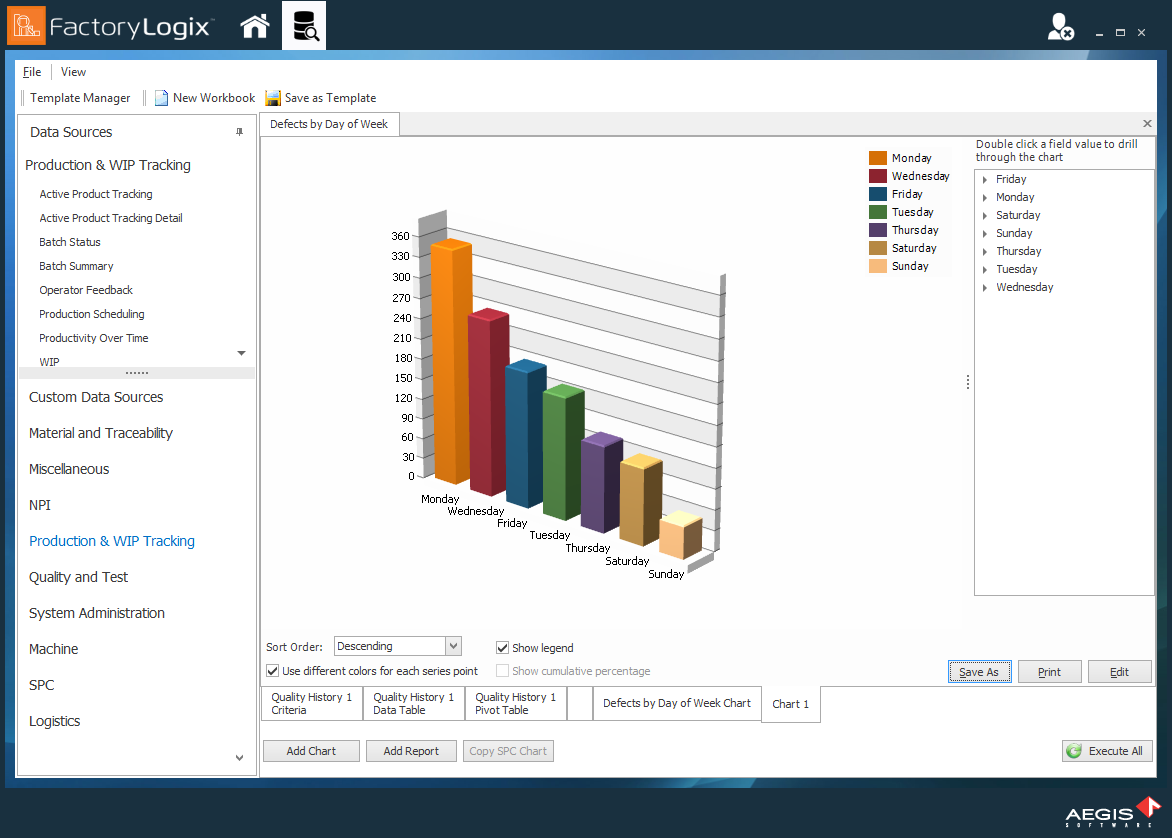
Task: Click the Add Report button
Action: click(411, 751)
